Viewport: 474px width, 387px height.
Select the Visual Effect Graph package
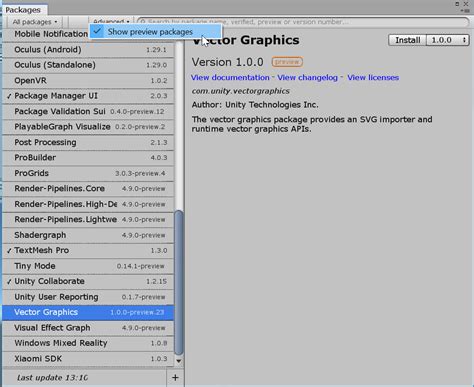click(x=88, y=328)
